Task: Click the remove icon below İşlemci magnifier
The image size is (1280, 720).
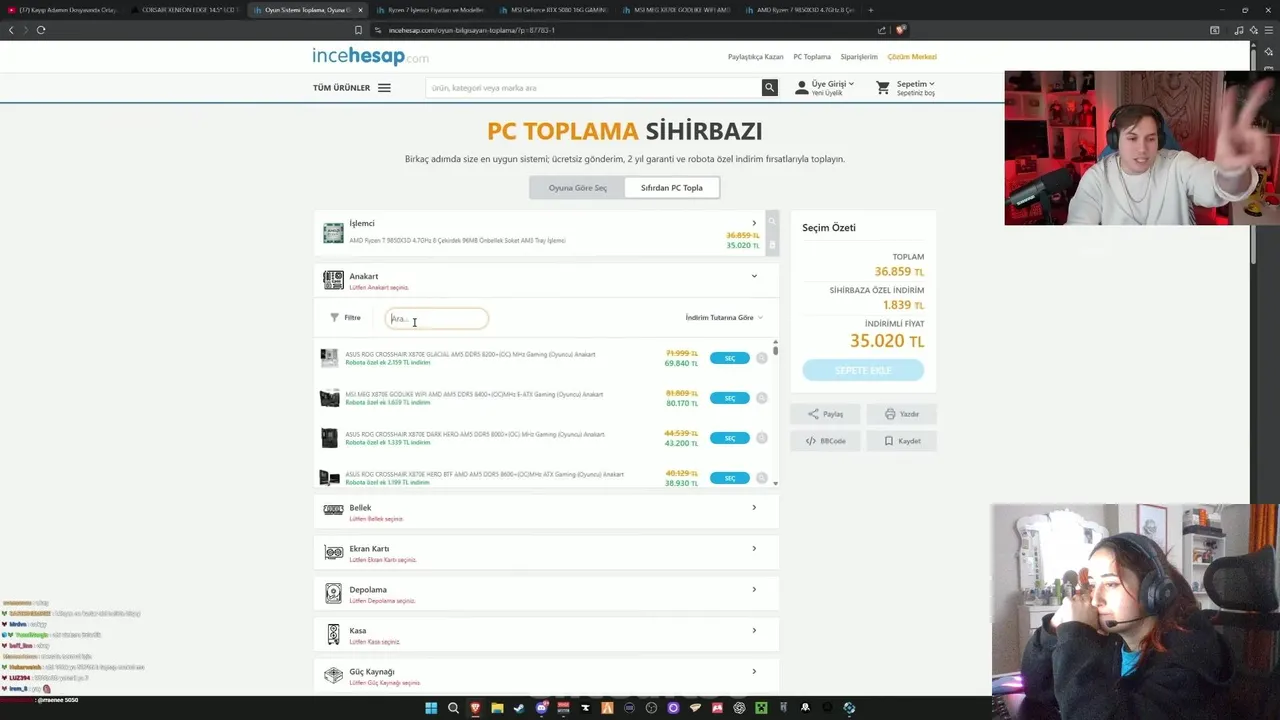Action: [x=772, y=243]
